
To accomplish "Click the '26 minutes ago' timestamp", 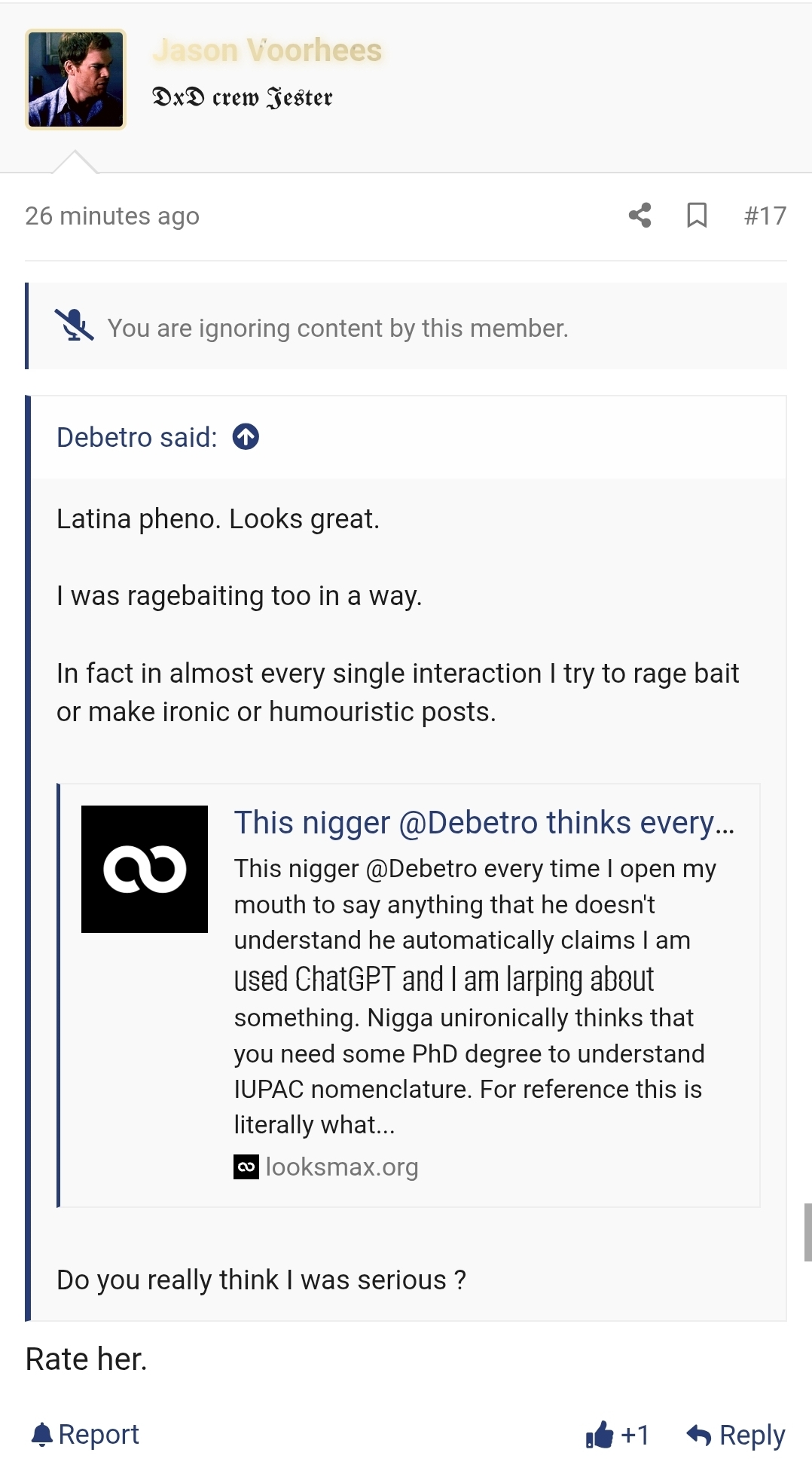I will click(112, 216).
